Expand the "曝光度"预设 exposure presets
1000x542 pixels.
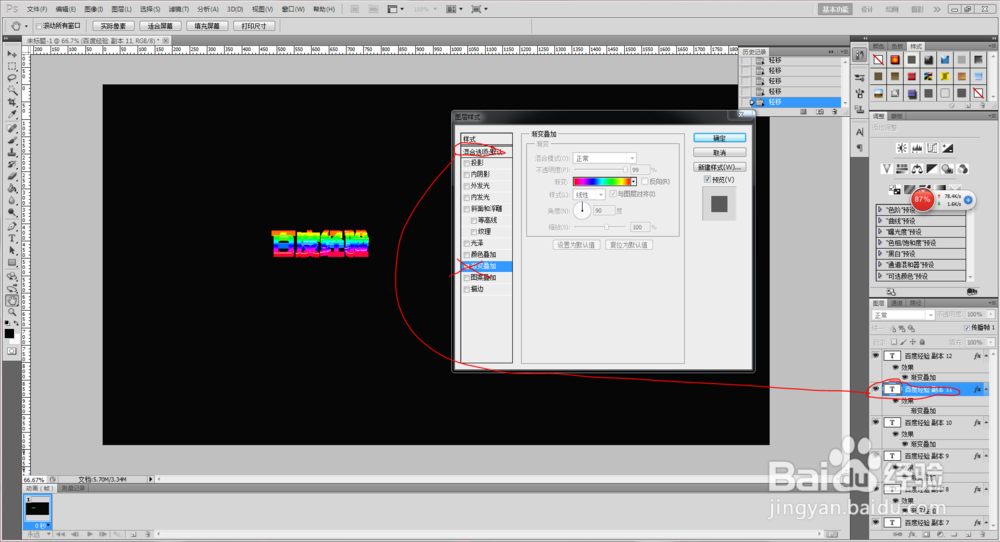click(880, 232)
